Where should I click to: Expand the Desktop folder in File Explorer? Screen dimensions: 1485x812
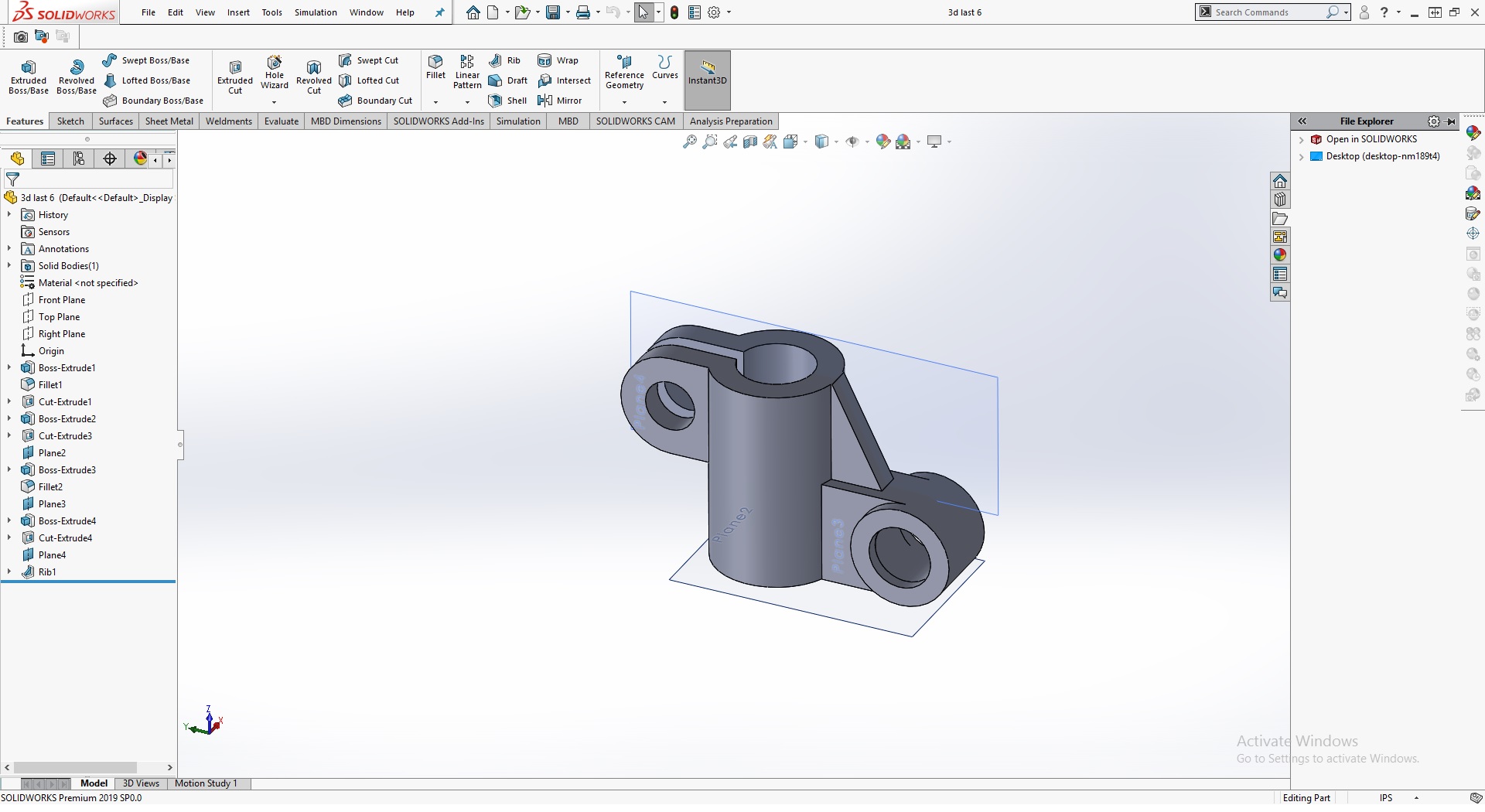click(x=1302, y=156)
